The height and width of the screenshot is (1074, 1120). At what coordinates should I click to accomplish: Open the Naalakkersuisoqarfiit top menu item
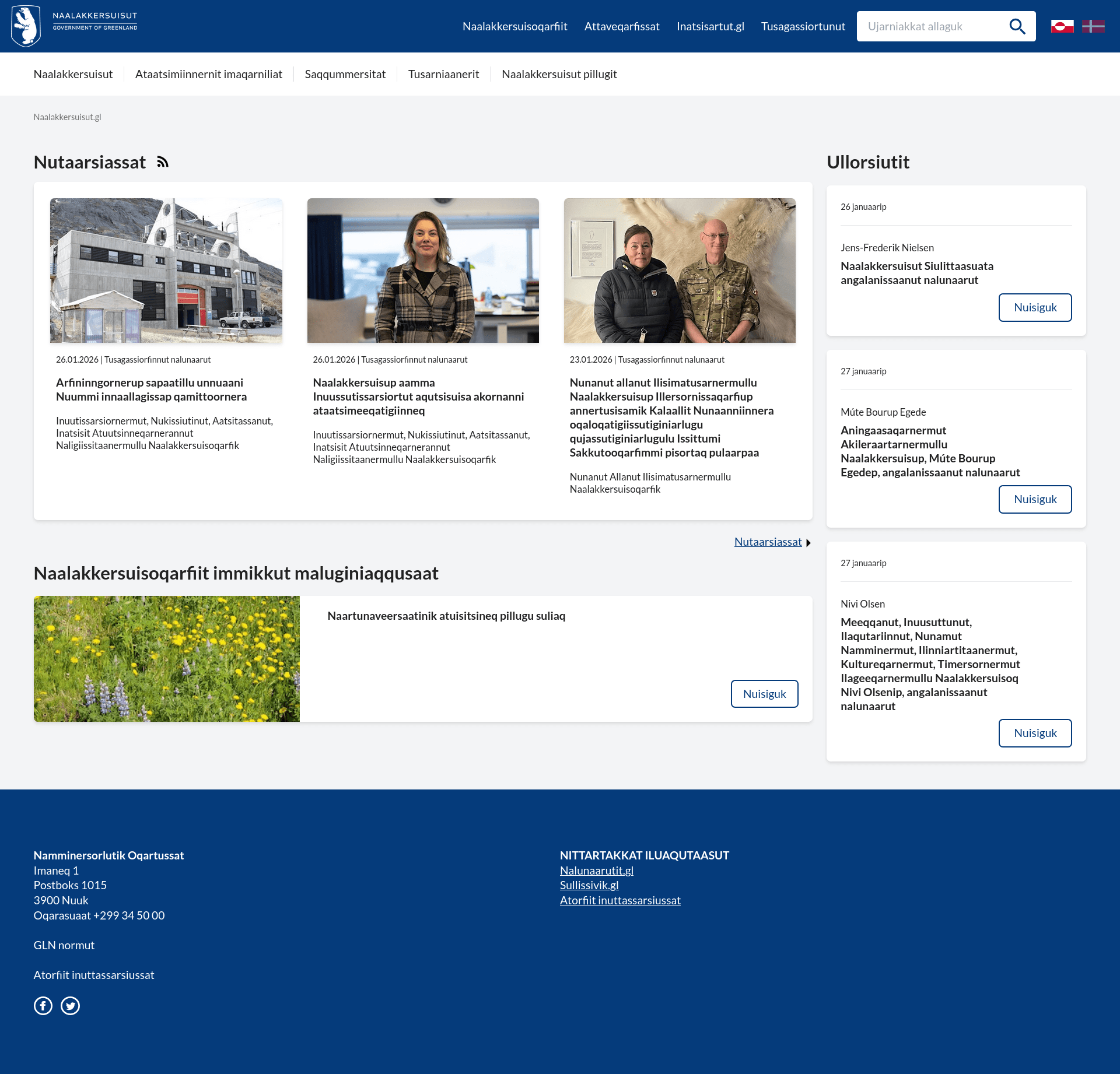click(x=514, y=26)
